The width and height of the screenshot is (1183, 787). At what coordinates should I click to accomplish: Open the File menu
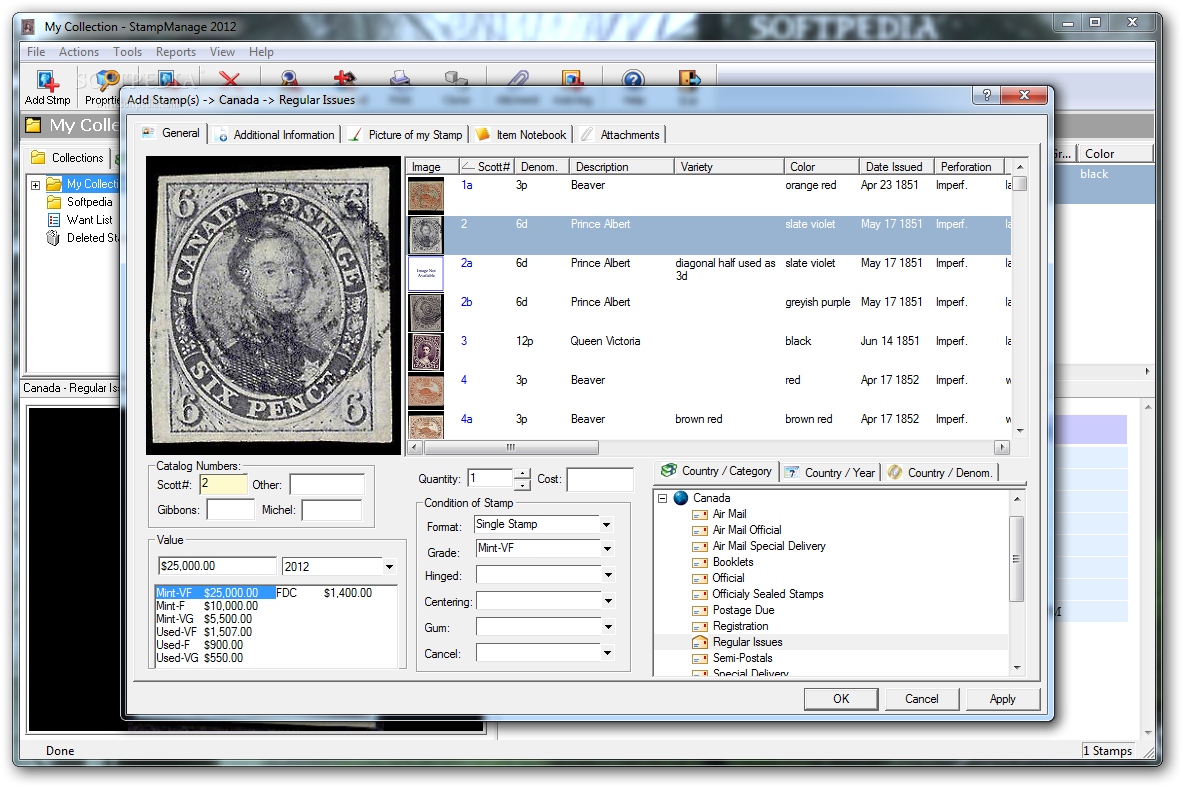(35, 52)
